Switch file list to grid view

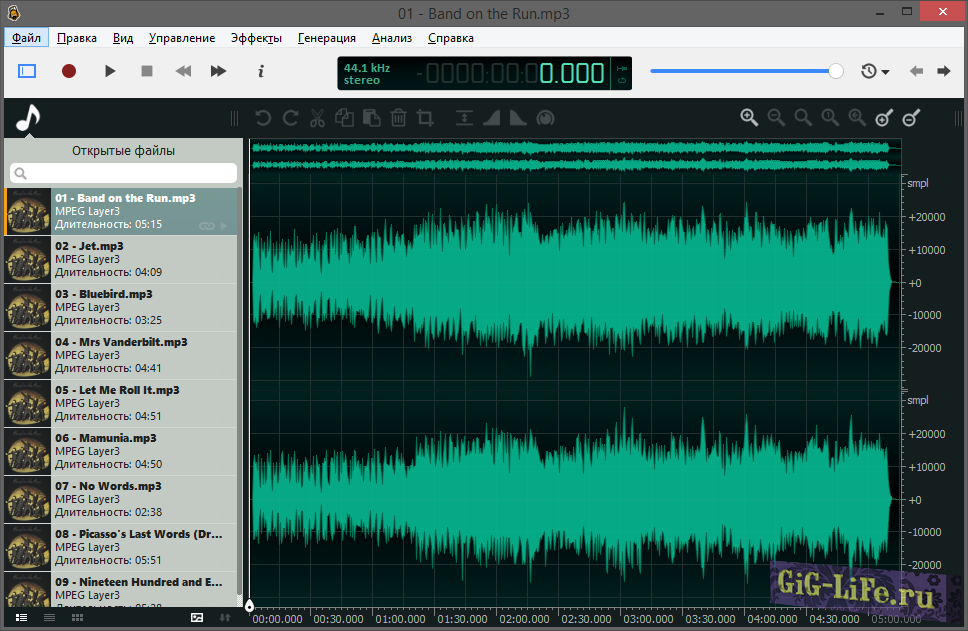[77, 618]
